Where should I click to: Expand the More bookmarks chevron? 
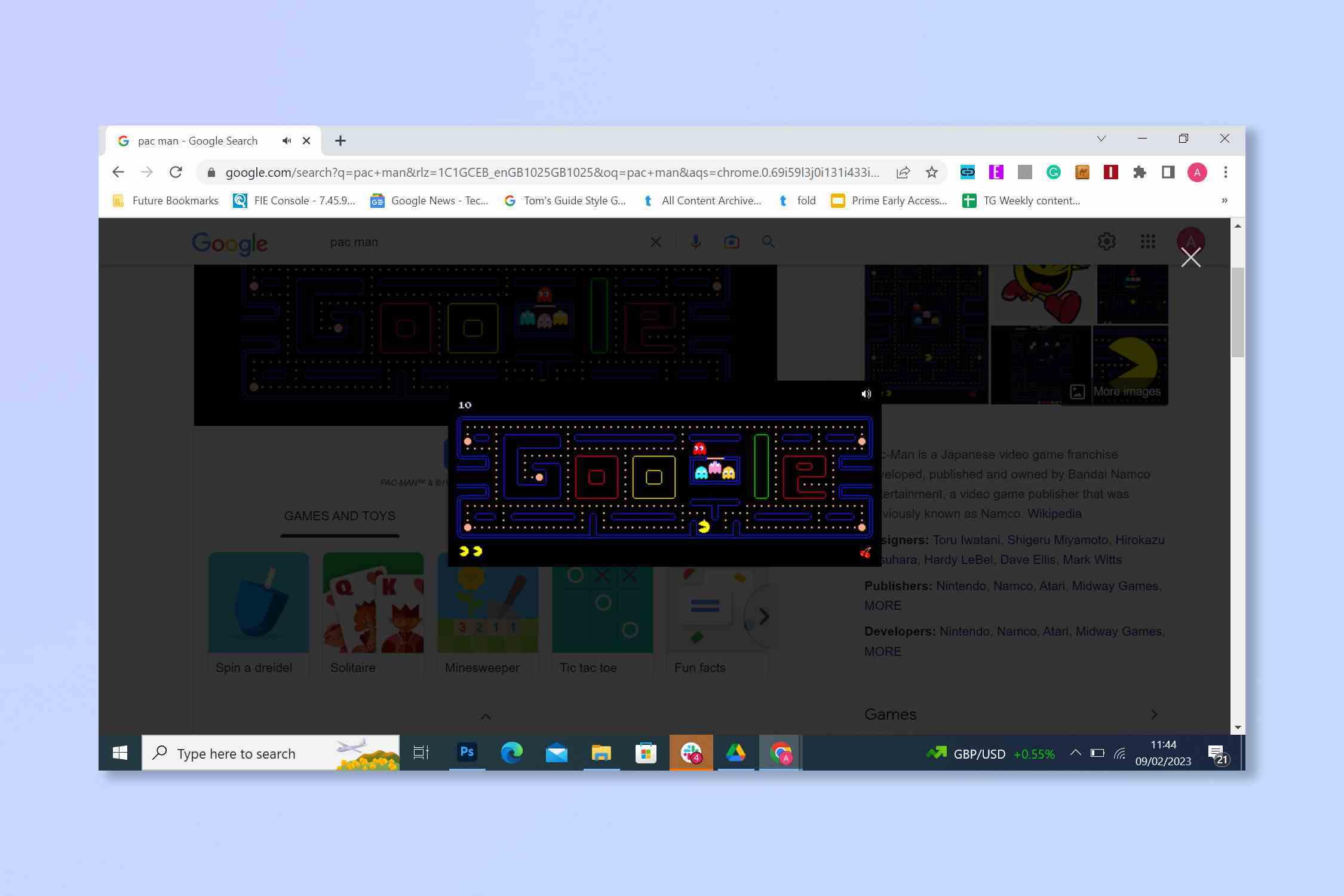(x=1223, y=200)
